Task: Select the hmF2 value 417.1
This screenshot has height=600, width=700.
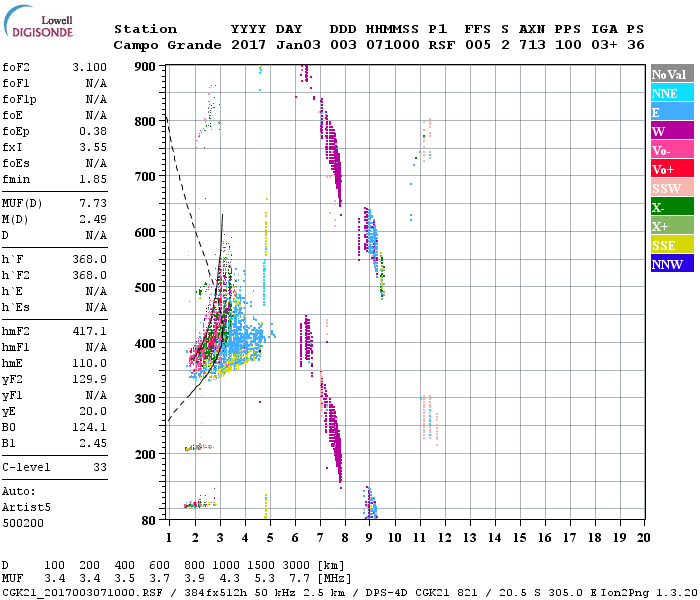Action: click(89, 332)
